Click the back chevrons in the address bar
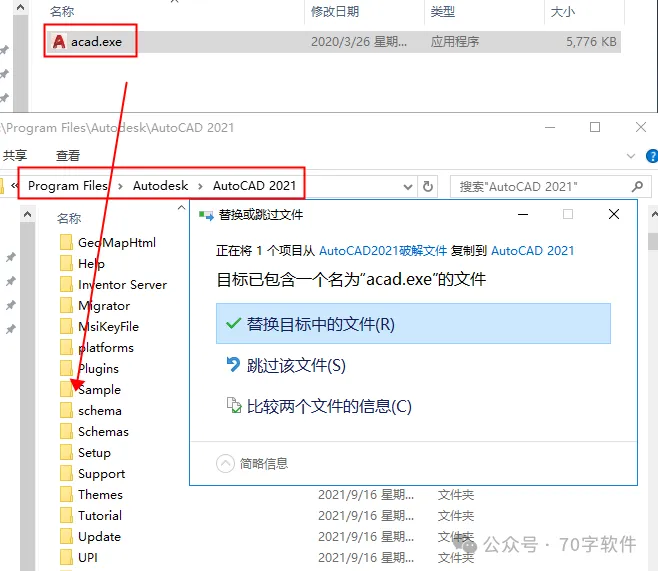Image resolution: width=658 pixels, height=571 pixels. pyautogui.click(x=15, y=185)
